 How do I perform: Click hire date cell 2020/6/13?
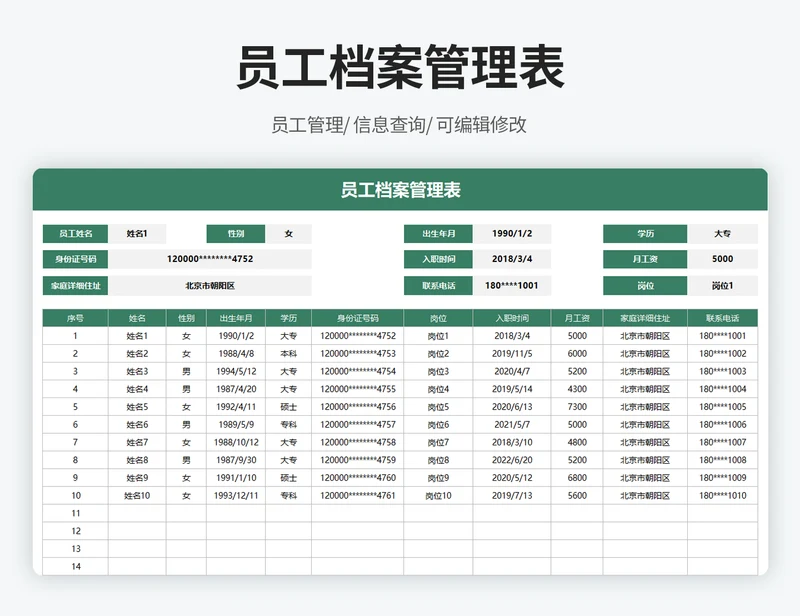click(512, 407)
